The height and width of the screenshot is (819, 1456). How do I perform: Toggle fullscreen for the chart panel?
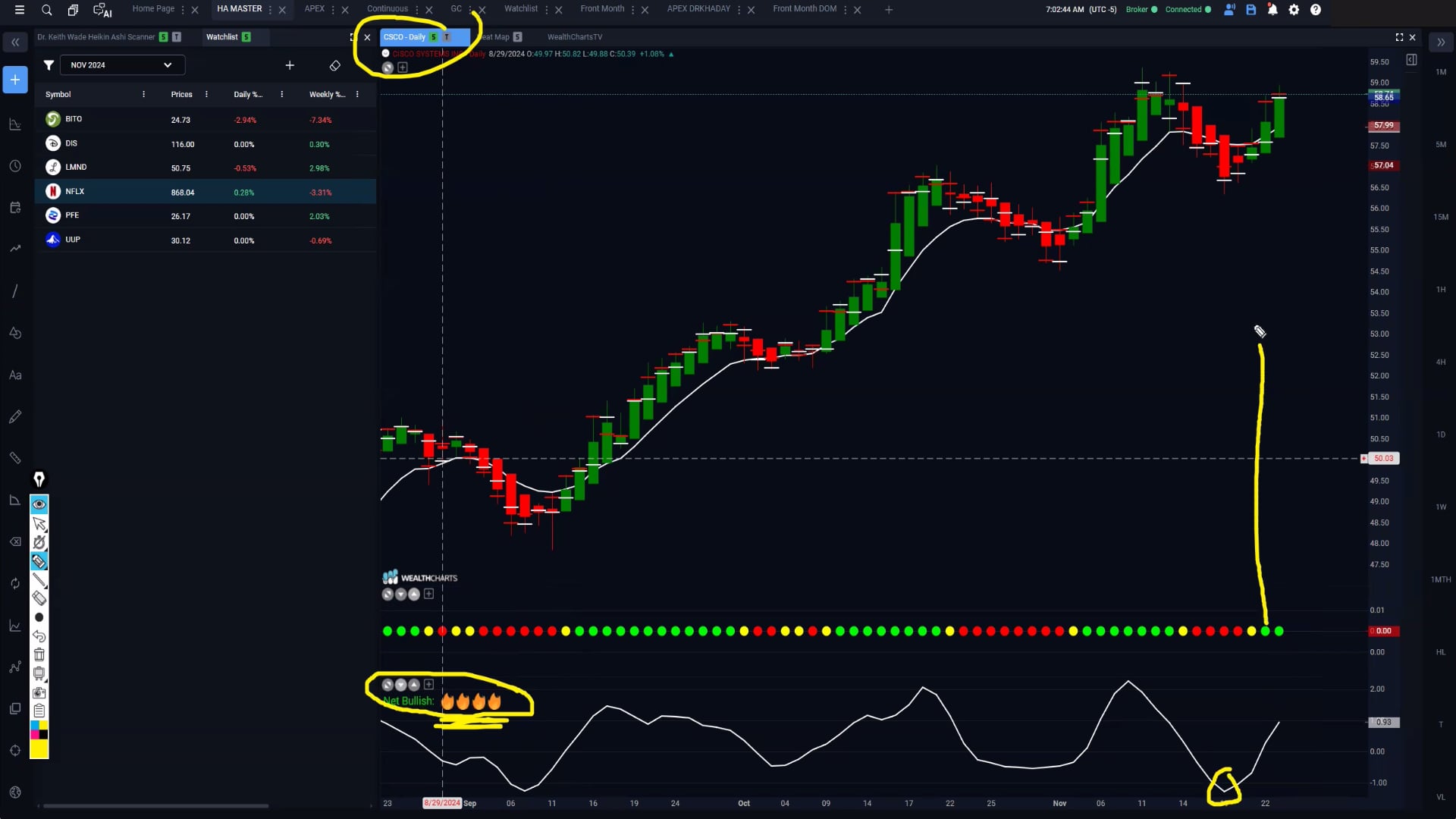(x=1399, y=37)
